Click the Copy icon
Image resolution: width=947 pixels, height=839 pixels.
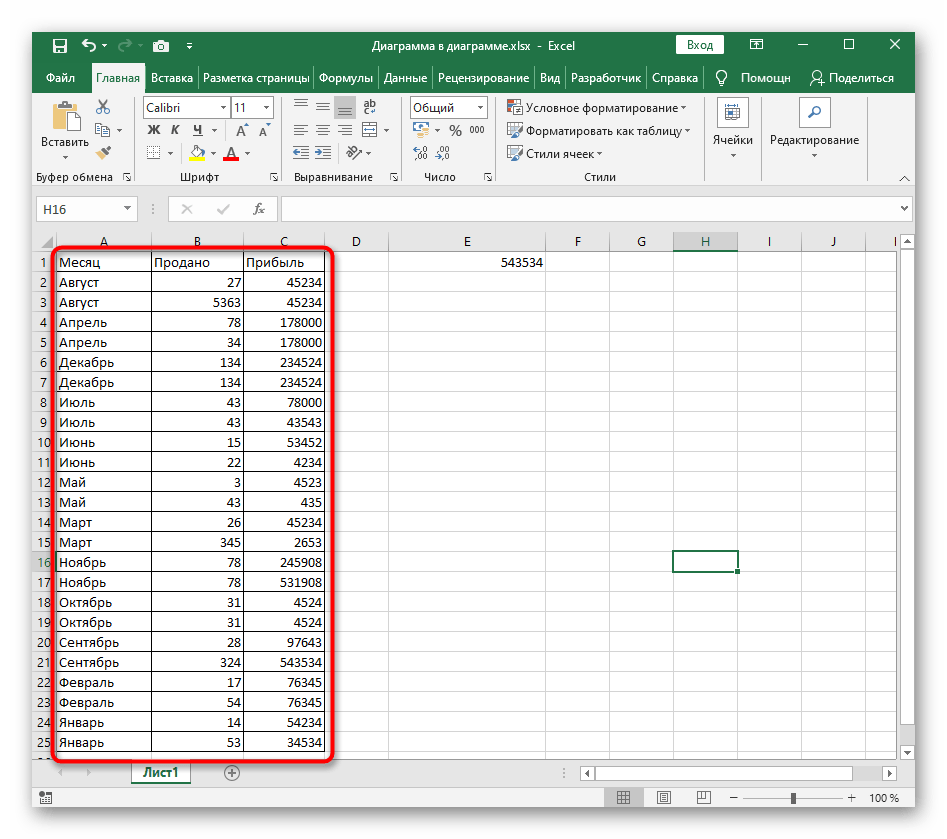click(x=102, y=130)
